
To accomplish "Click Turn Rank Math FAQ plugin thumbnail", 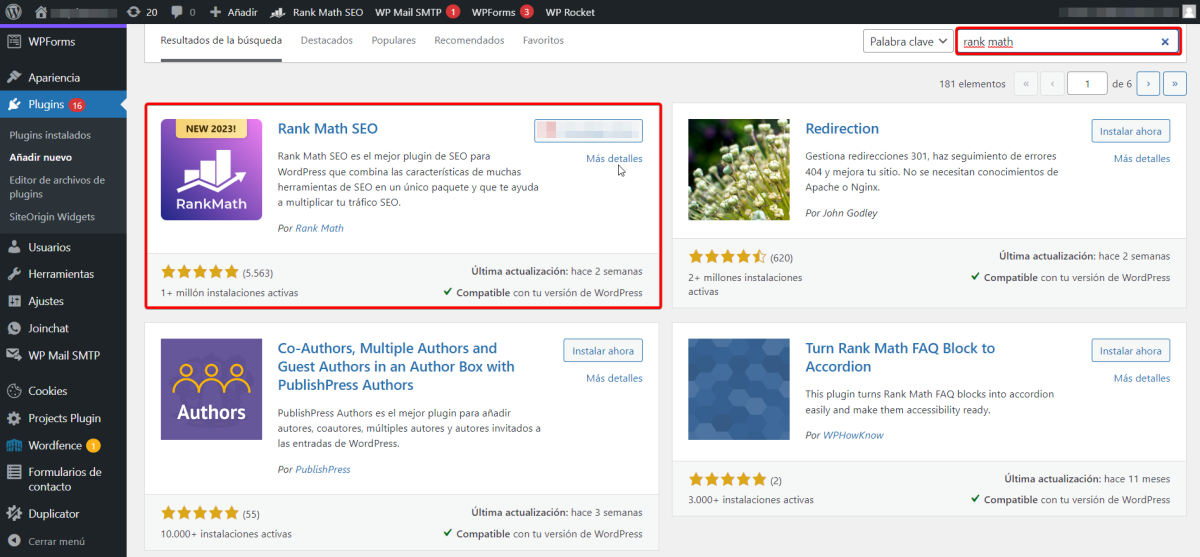I will click(x=739, y=389).
